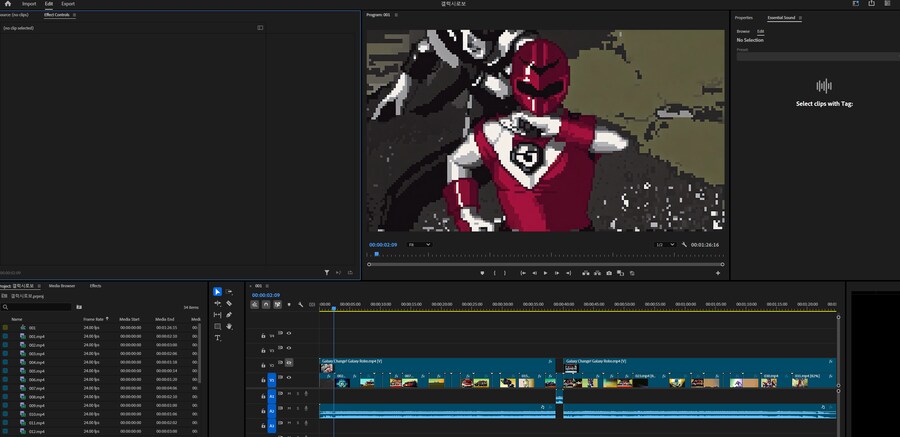Choose the Type tool

coord(218,338)
